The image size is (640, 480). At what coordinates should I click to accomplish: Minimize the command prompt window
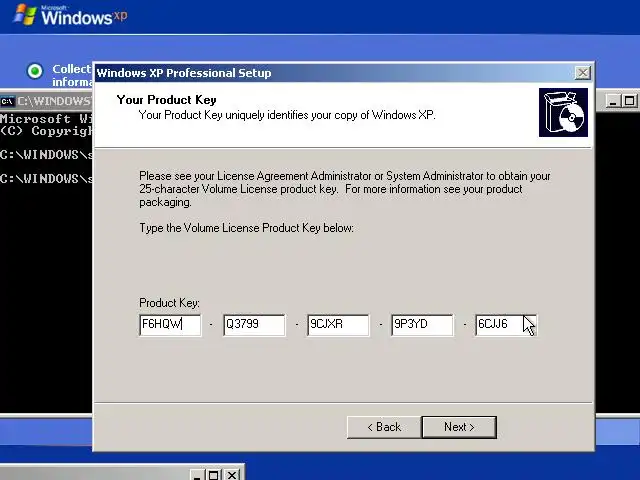click(613, 101)
